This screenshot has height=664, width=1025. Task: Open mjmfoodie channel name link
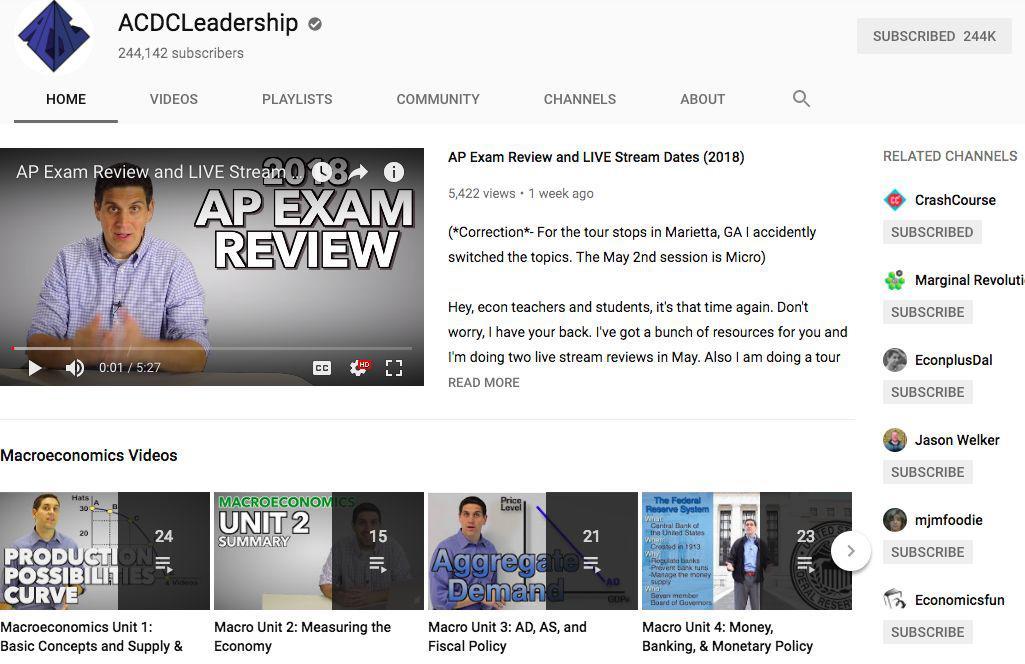coord(949,520)
